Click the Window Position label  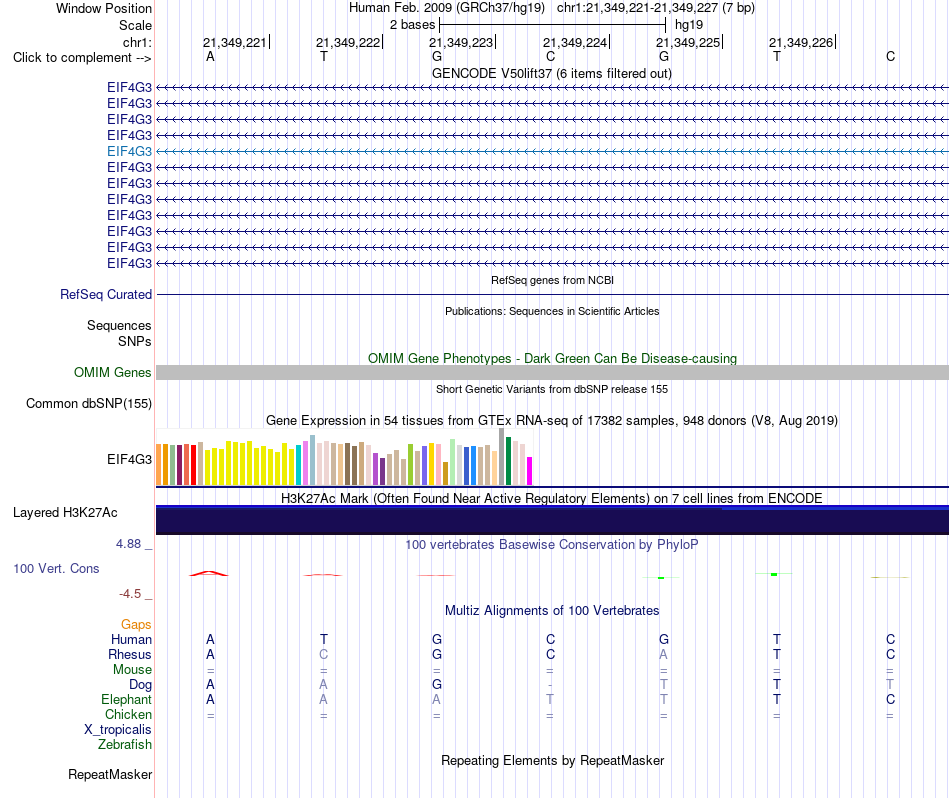point(104,8)
